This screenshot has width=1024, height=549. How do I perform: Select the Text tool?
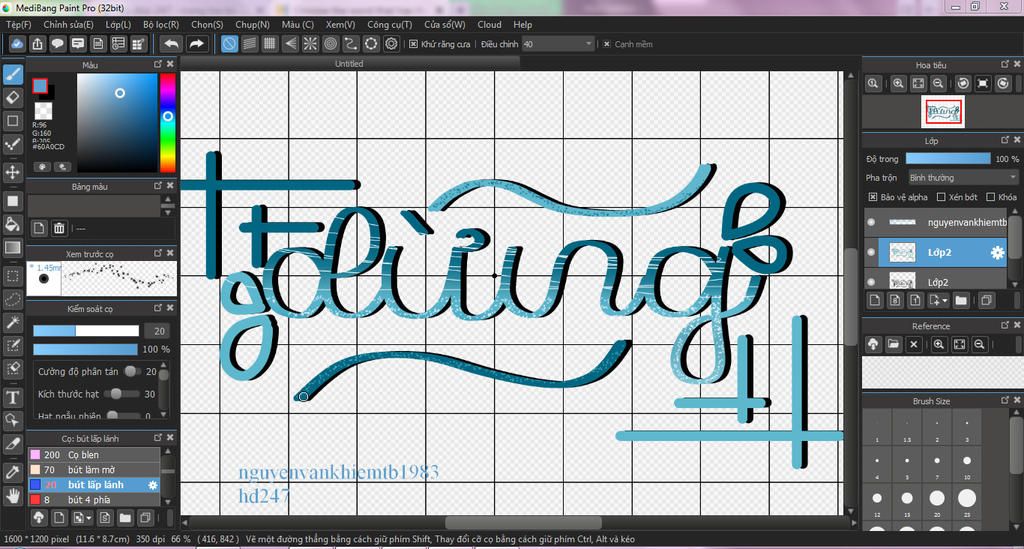click(x=12, y=398)
